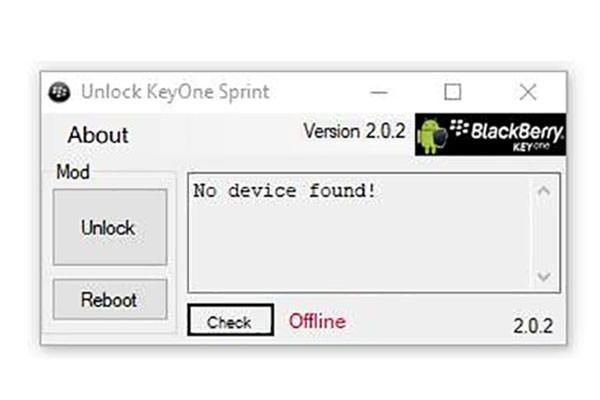Click the scroll down arrow in the log box
This screenshot has width=600, height=400.
tap(544, 276)
